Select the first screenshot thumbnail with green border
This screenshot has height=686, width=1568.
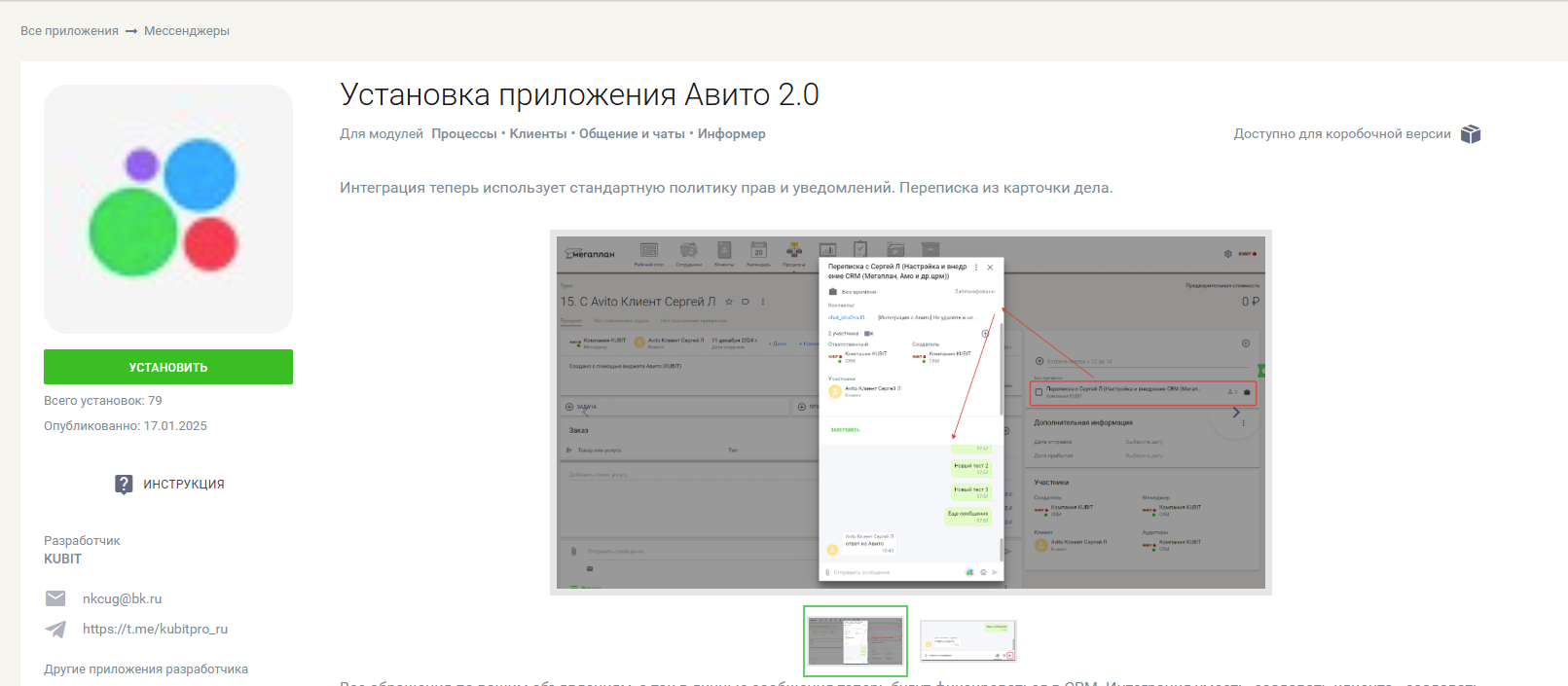coord(856,641)
